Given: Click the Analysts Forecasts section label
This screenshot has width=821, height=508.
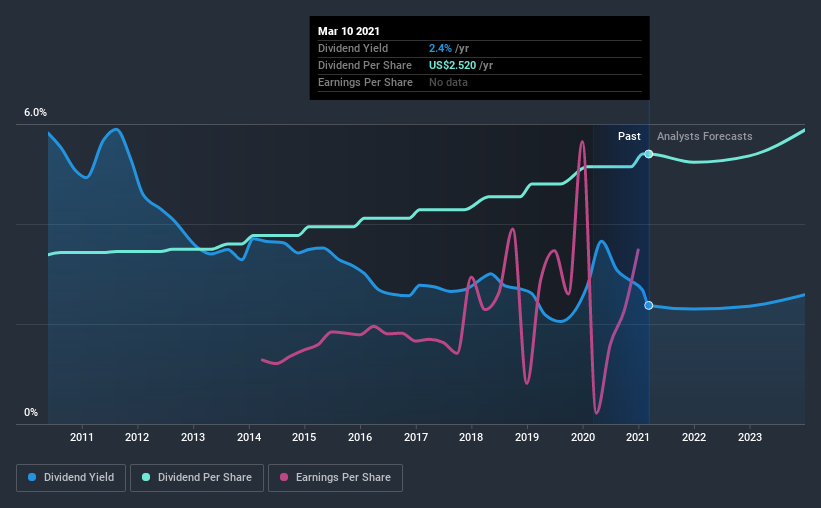Looking at the screenshot, I should tap(704, 136).
